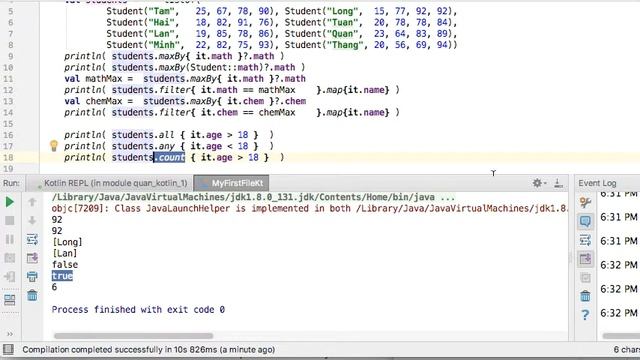640x360 pixels.
Task: Click the java binary path line in console
Action: 253,198
